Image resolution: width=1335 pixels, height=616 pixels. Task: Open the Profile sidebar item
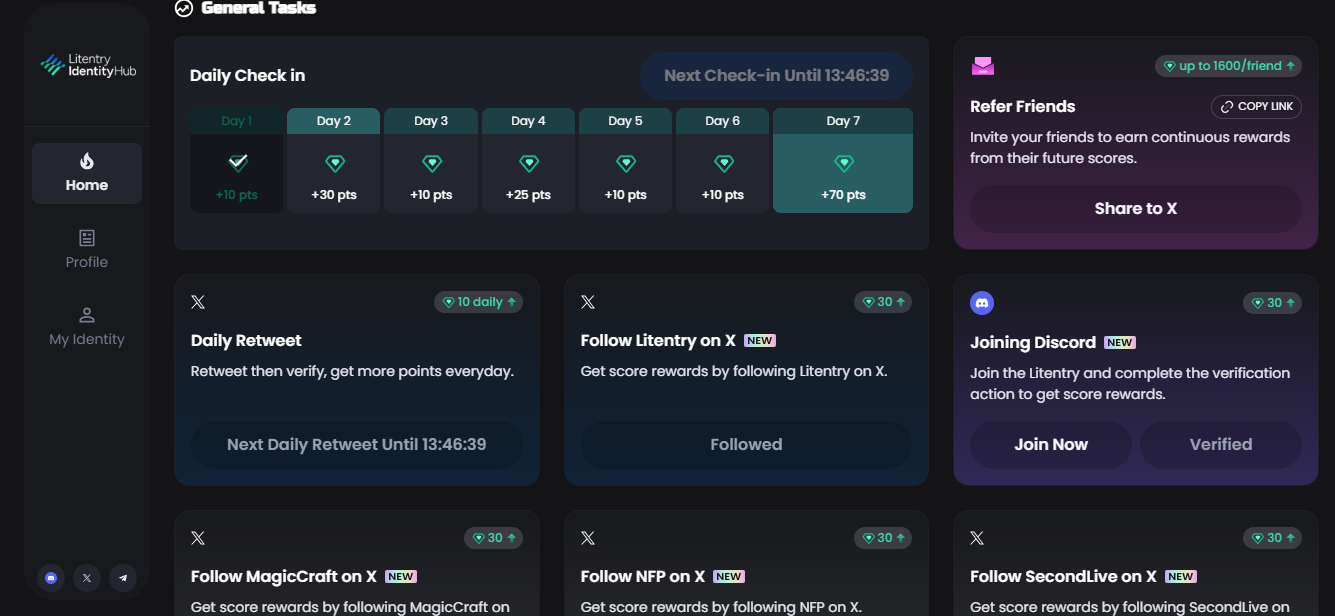coord(87,250)
